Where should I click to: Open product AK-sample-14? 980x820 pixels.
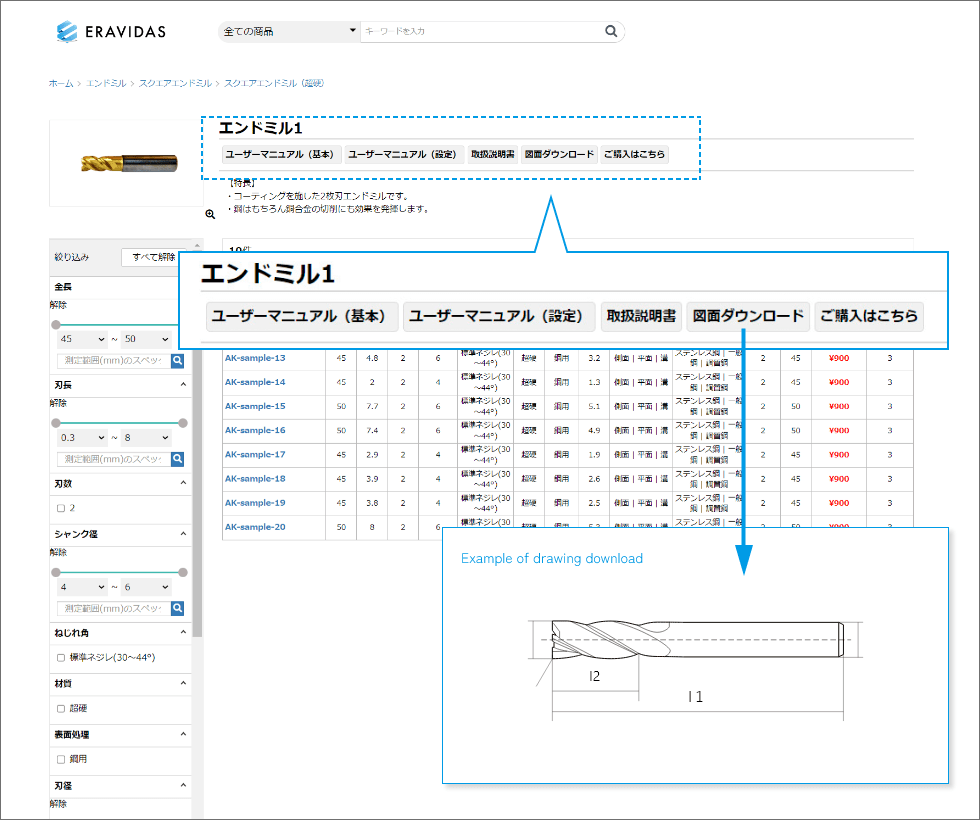255,382
